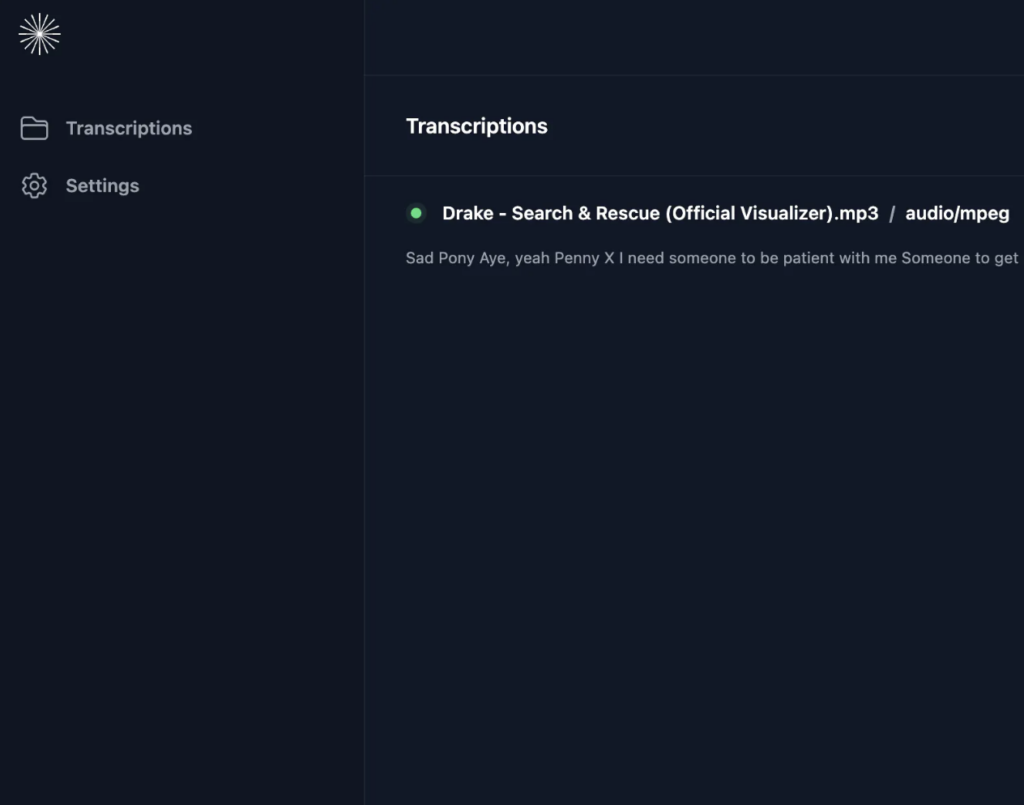Click "(Official Visualizer).mp3" in the file name
The width and height of the screenshot is (1024, 805).
click(771, 213)
